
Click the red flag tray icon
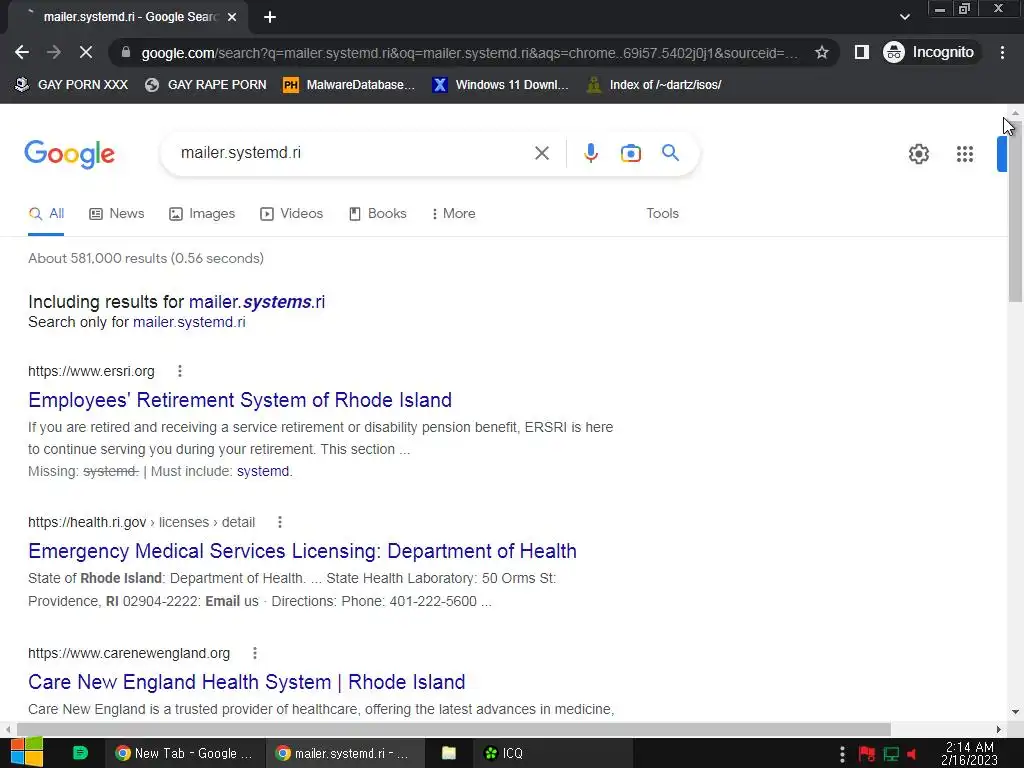pyautogui.click(x=867, y=754)
